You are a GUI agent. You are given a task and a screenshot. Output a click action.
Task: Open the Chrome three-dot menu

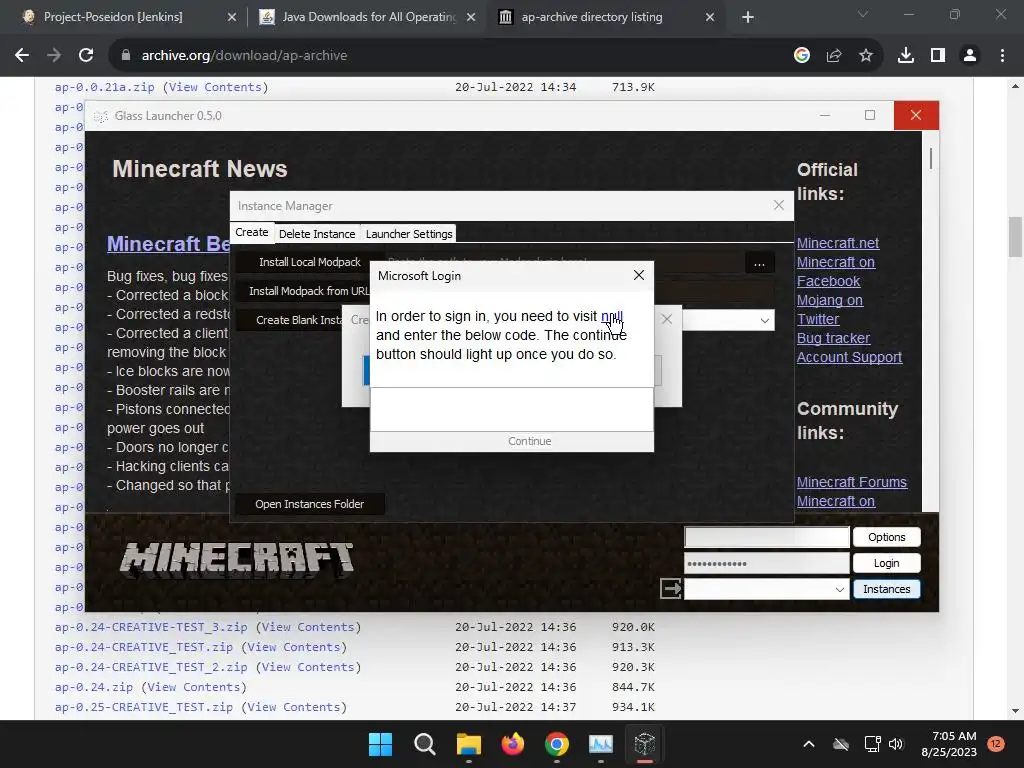click(1002, 56)
